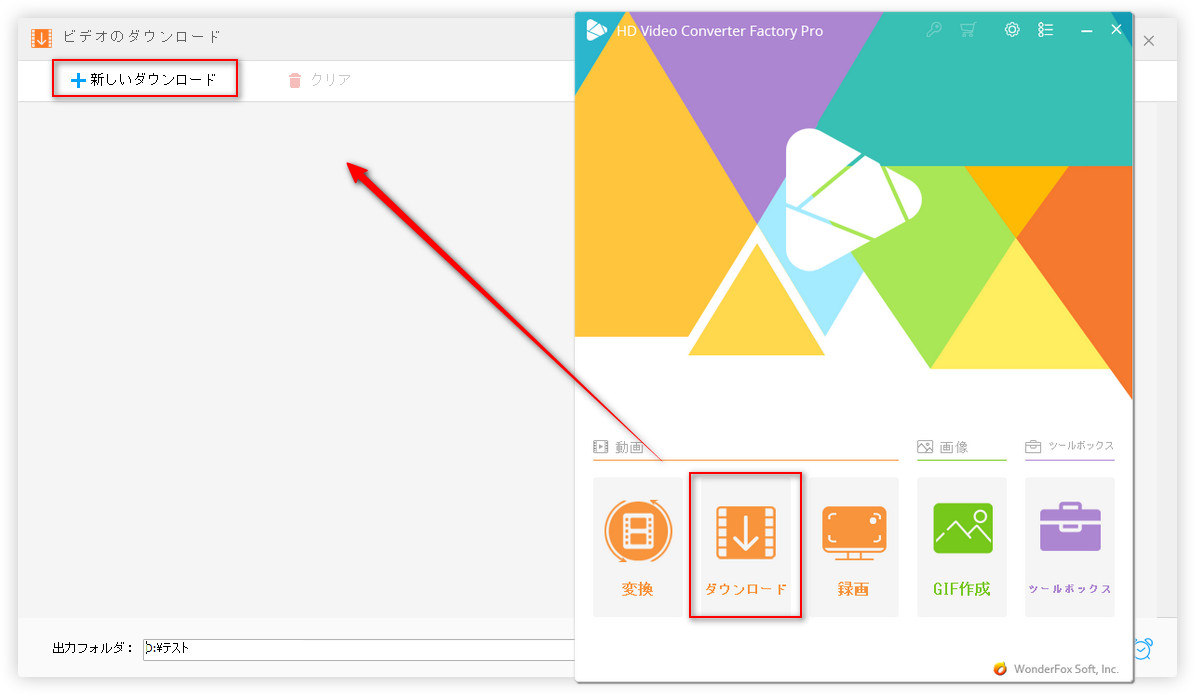This screenshot has width=1195, height=695.
Task: Select the ダウンロード (Download) tool icon
Action: [x=745, y=528]
